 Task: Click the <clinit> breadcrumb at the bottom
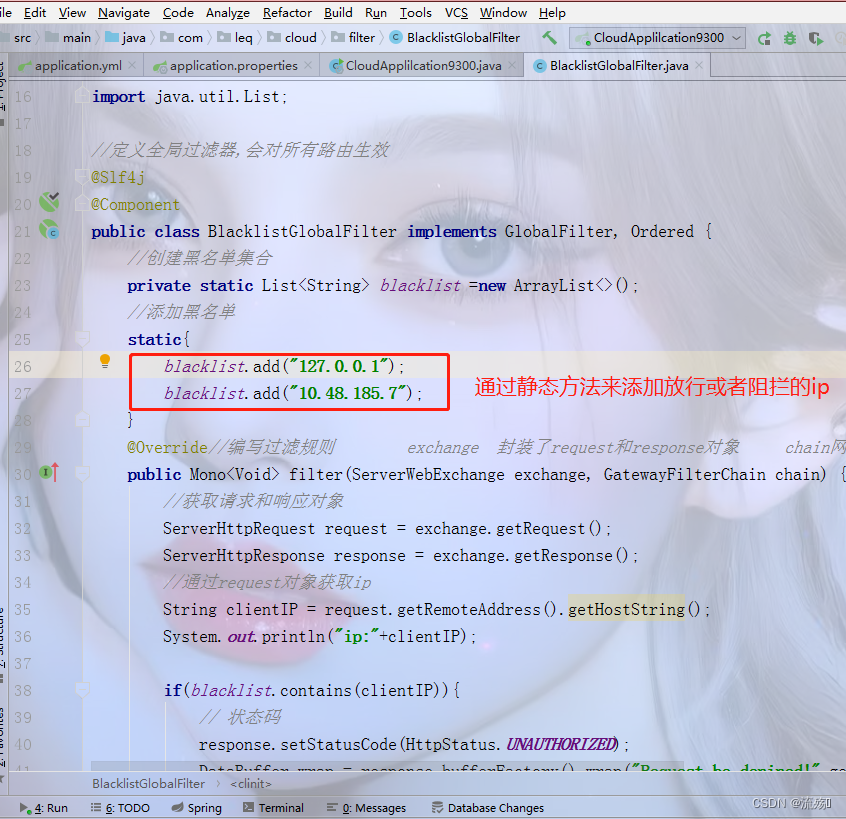click(249, 783)
